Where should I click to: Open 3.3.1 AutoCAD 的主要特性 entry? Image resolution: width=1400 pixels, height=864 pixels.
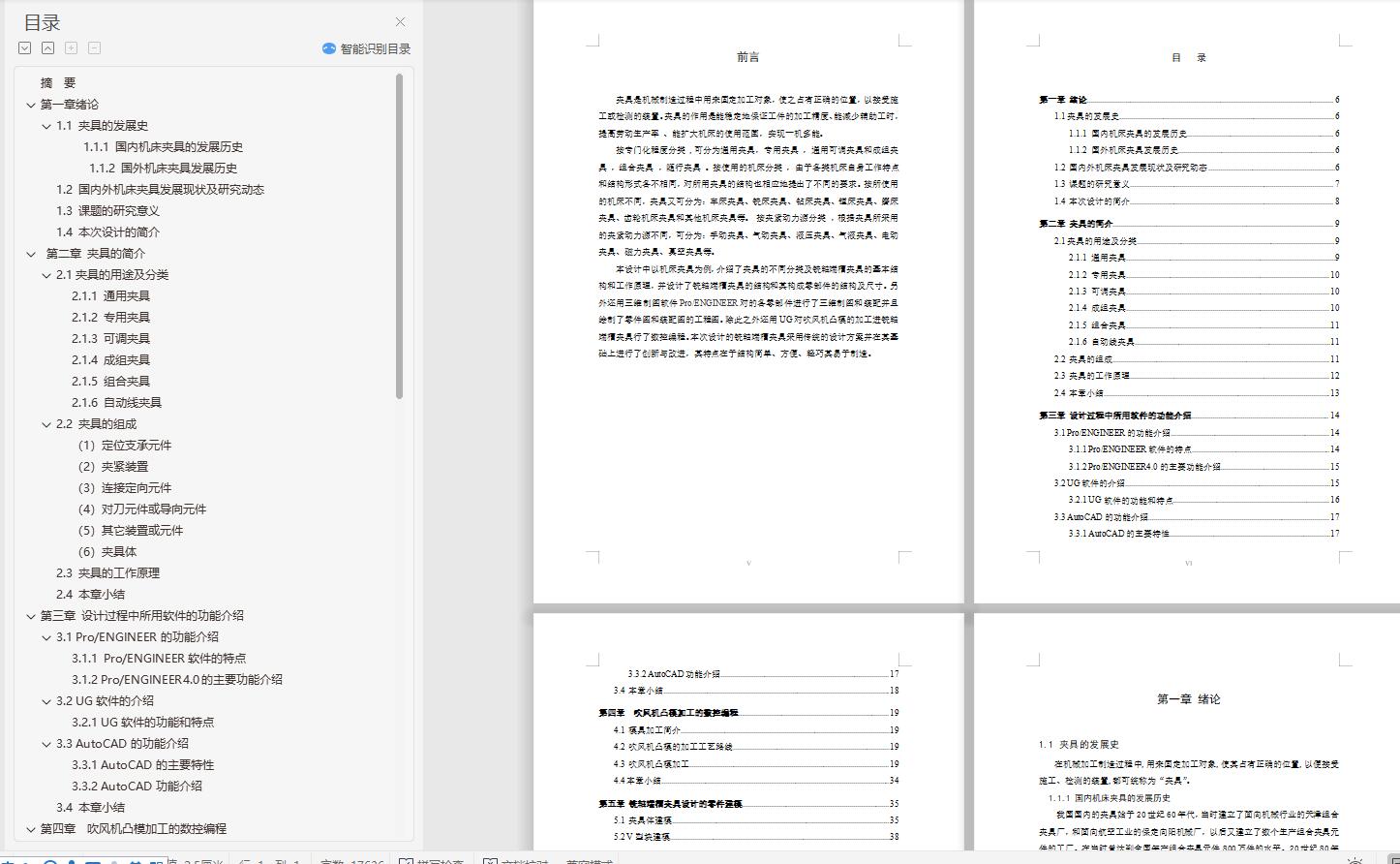(x=142, y=765)
